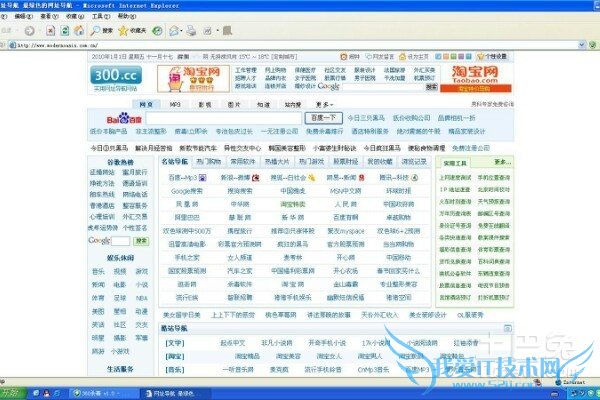Open the Mail button dropdown arrow
The height and width of the screenshot is (400, 600).
pos(181,31)
